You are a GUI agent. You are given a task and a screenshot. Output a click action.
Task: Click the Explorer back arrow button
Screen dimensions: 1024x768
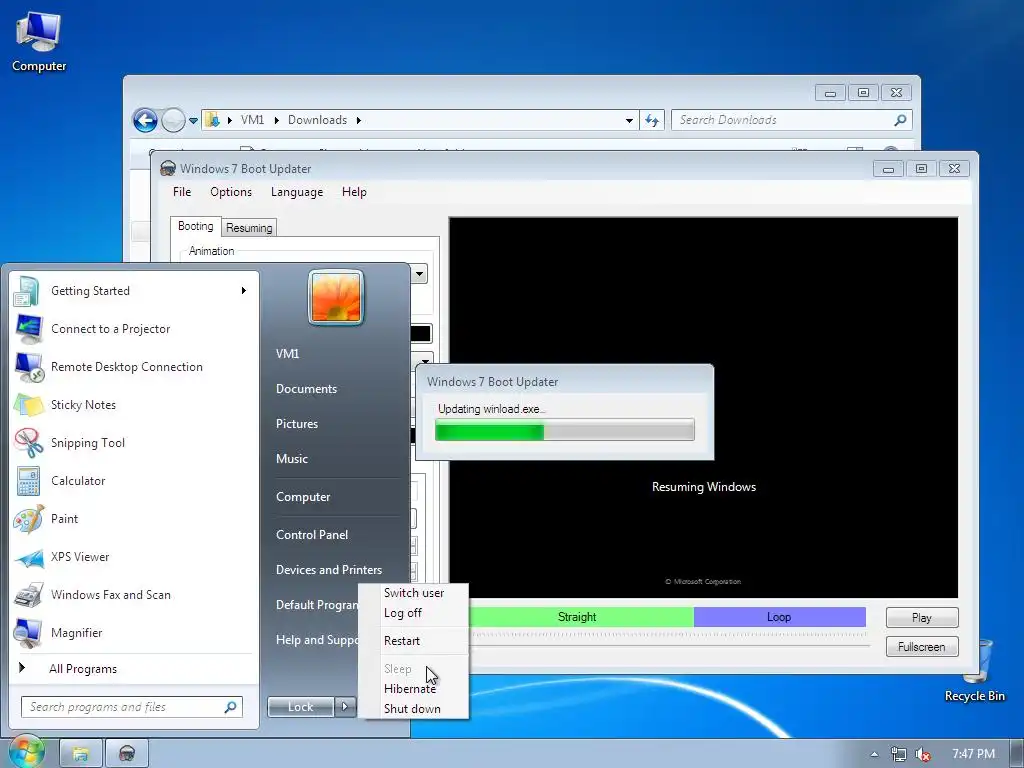click(145, 120)
